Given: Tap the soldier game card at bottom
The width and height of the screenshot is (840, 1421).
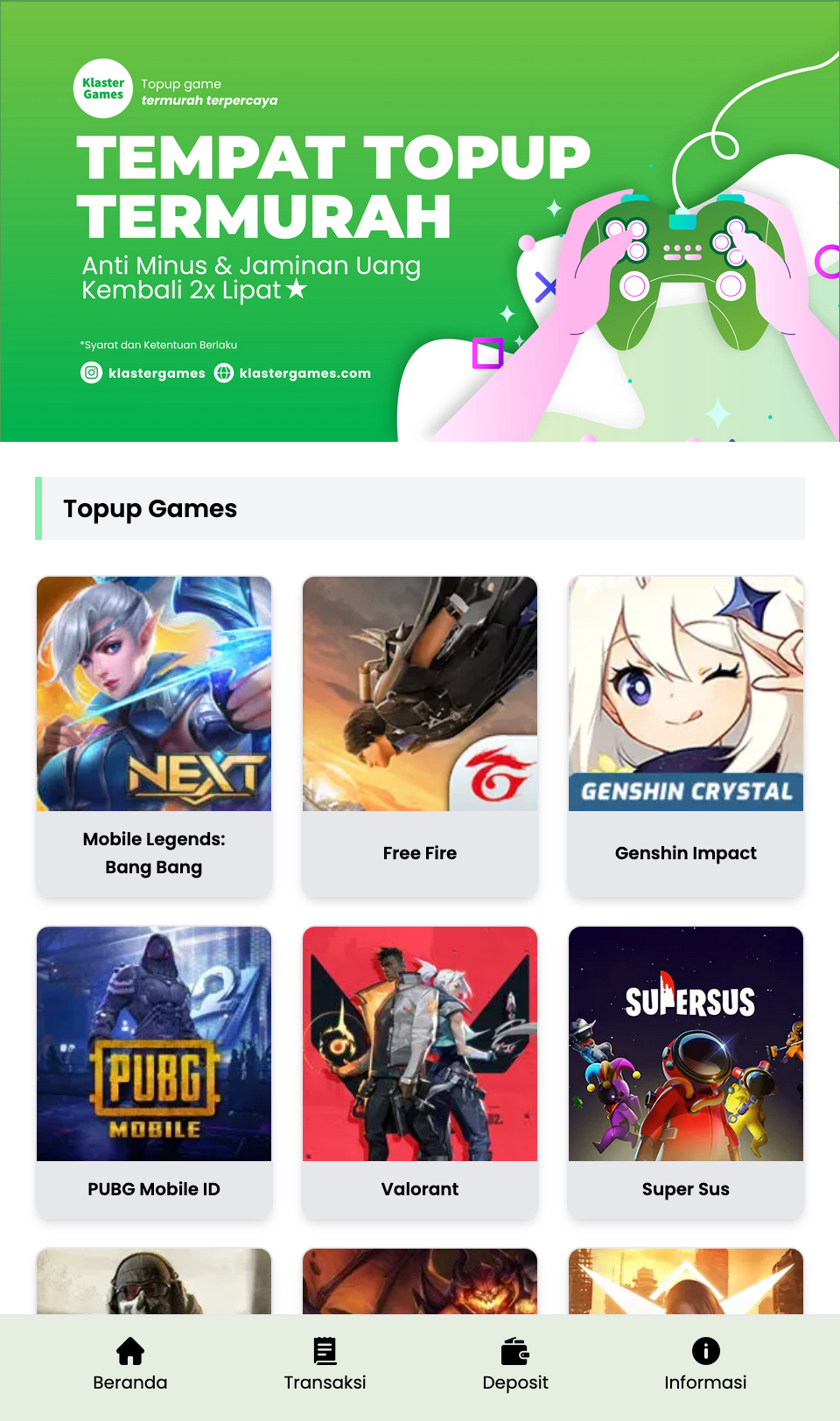Looking at the screenshot, I should pyautogui.click(x=154, y=1281).
